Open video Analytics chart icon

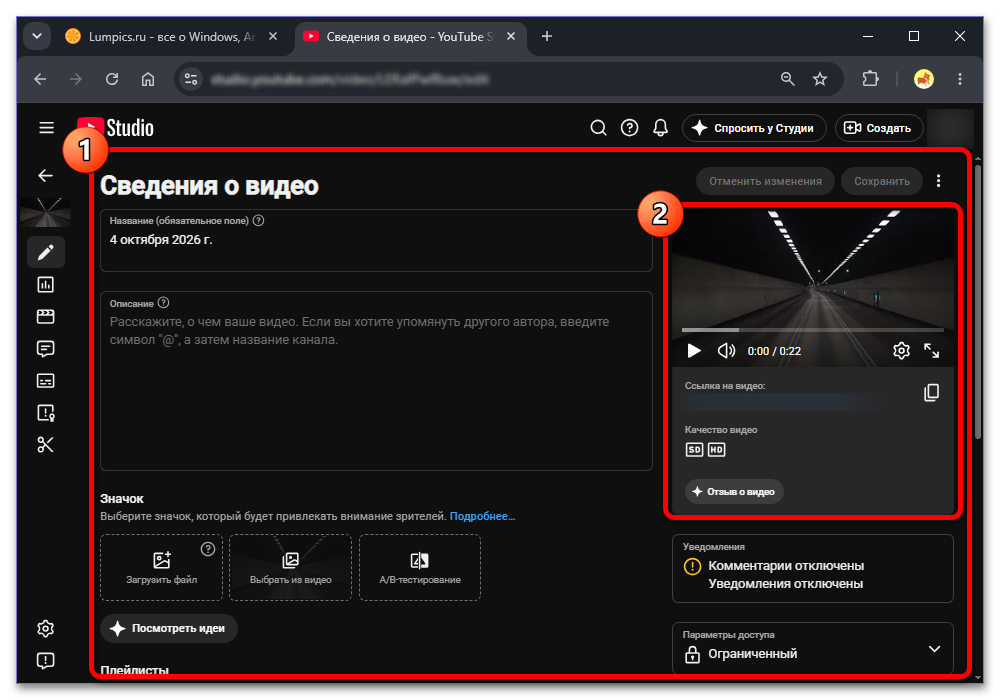tap(45, 284)
